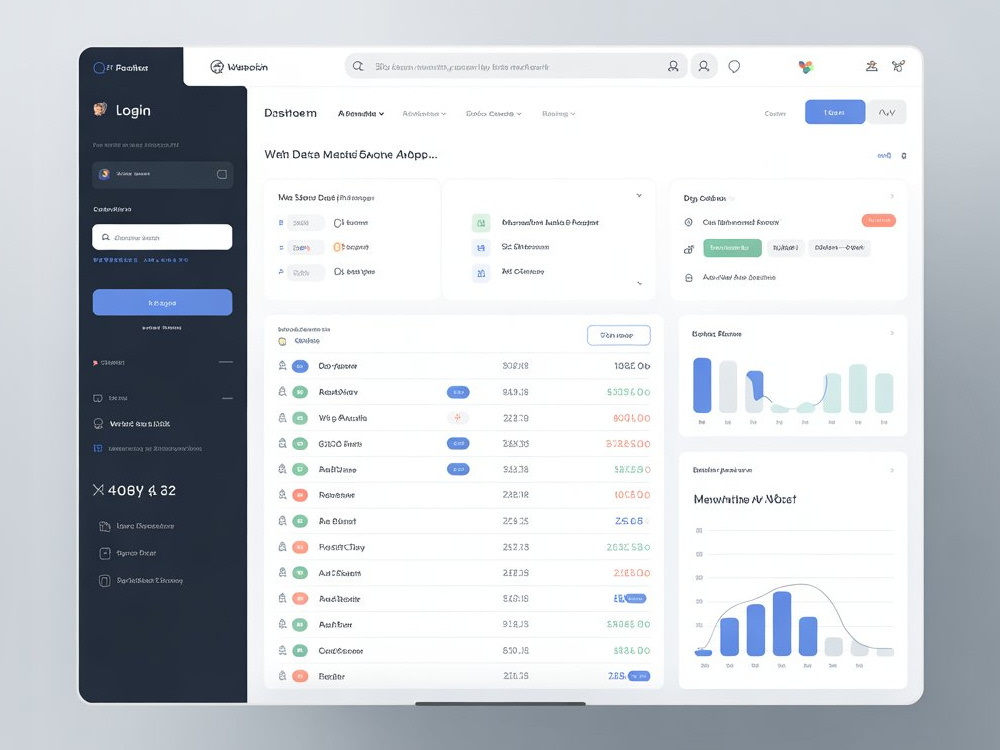Open the bold dark dropdown next to "Dashoem"
This screenshot has width=1000, height=750.
361,114
